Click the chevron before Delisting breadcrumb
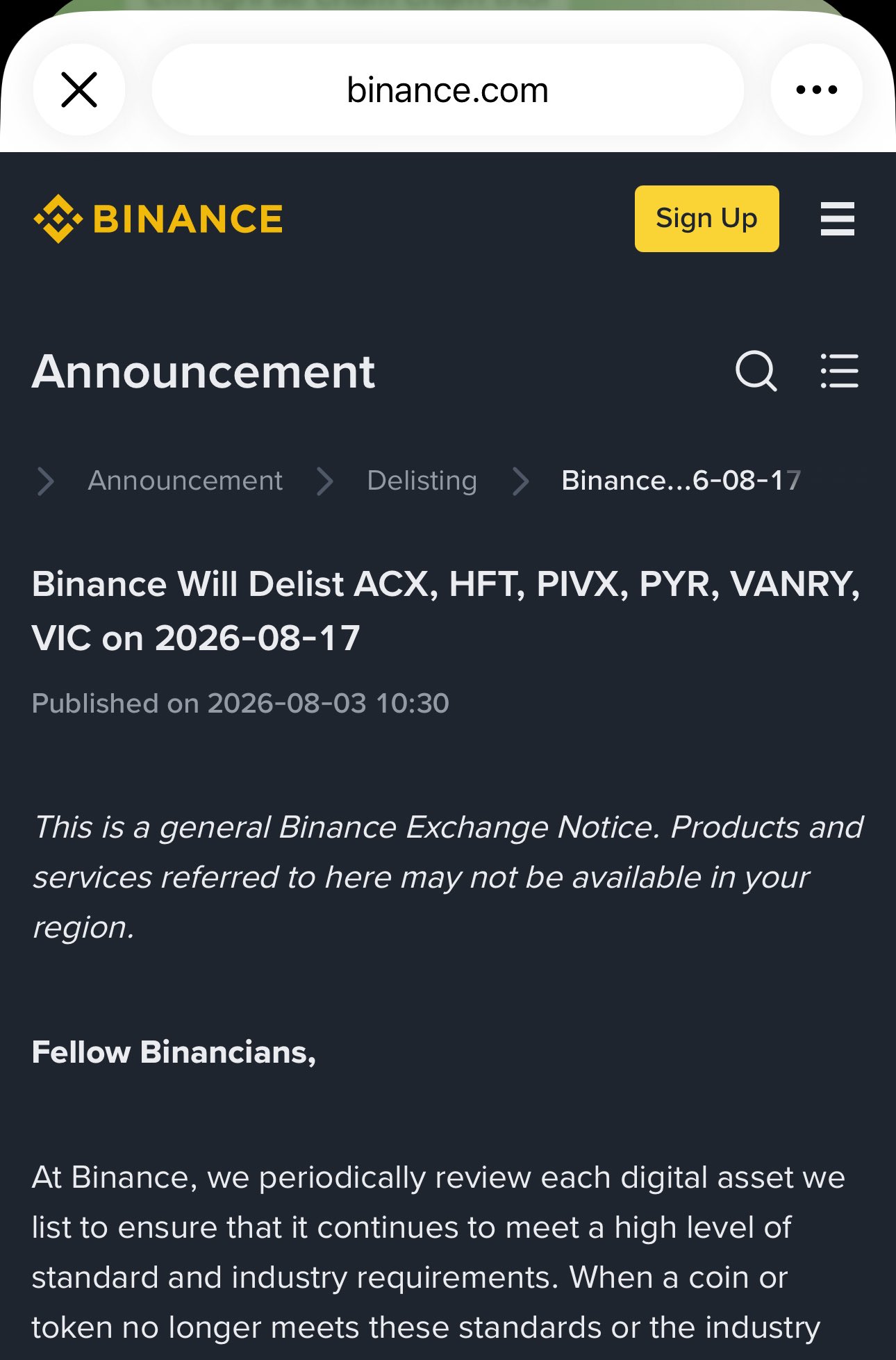Image resolution: width=896 pixels, height=1360 pixels. (x=325, y=481)
